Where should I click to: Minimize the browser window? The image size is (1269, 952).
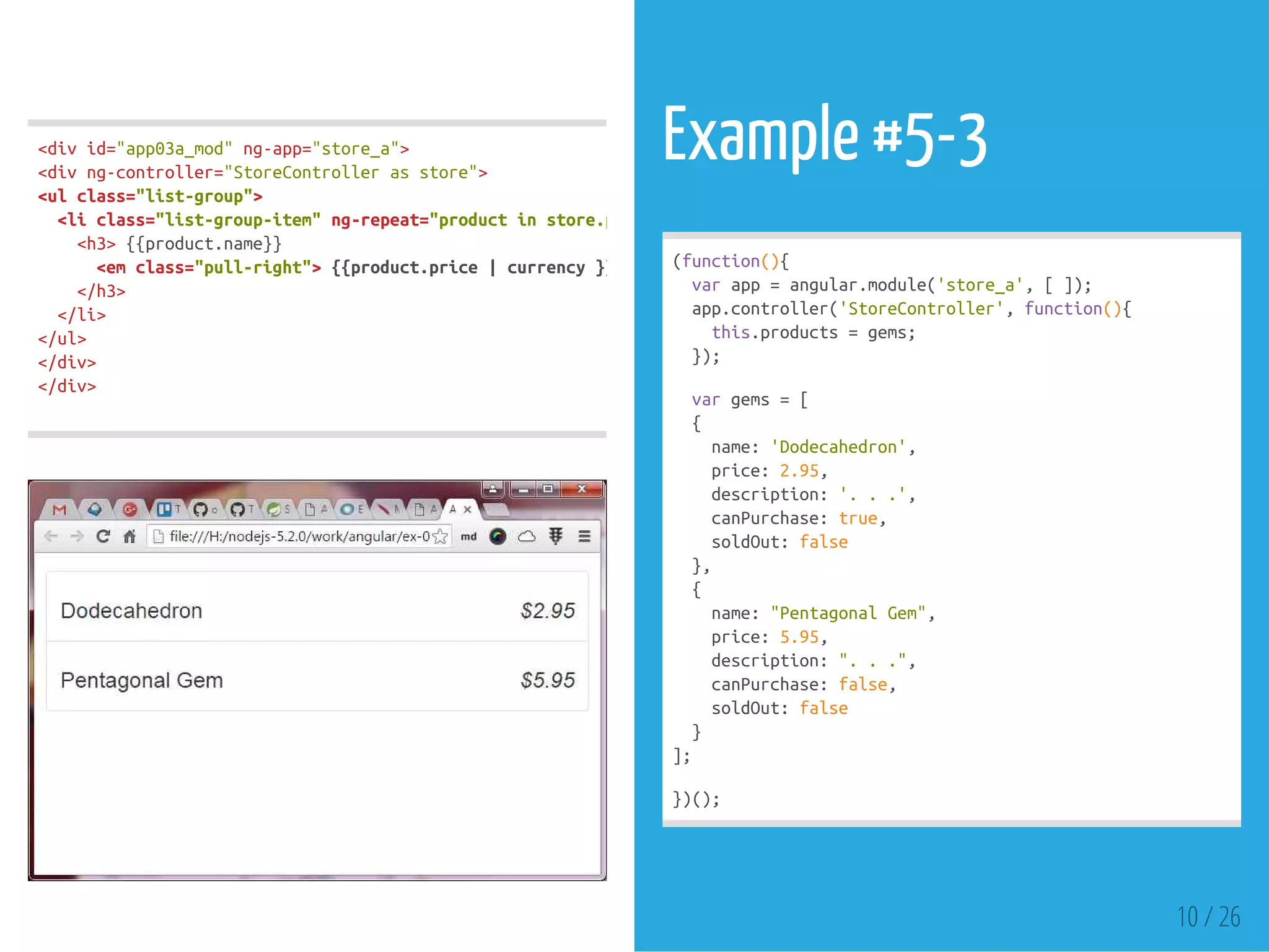[524, 489]
